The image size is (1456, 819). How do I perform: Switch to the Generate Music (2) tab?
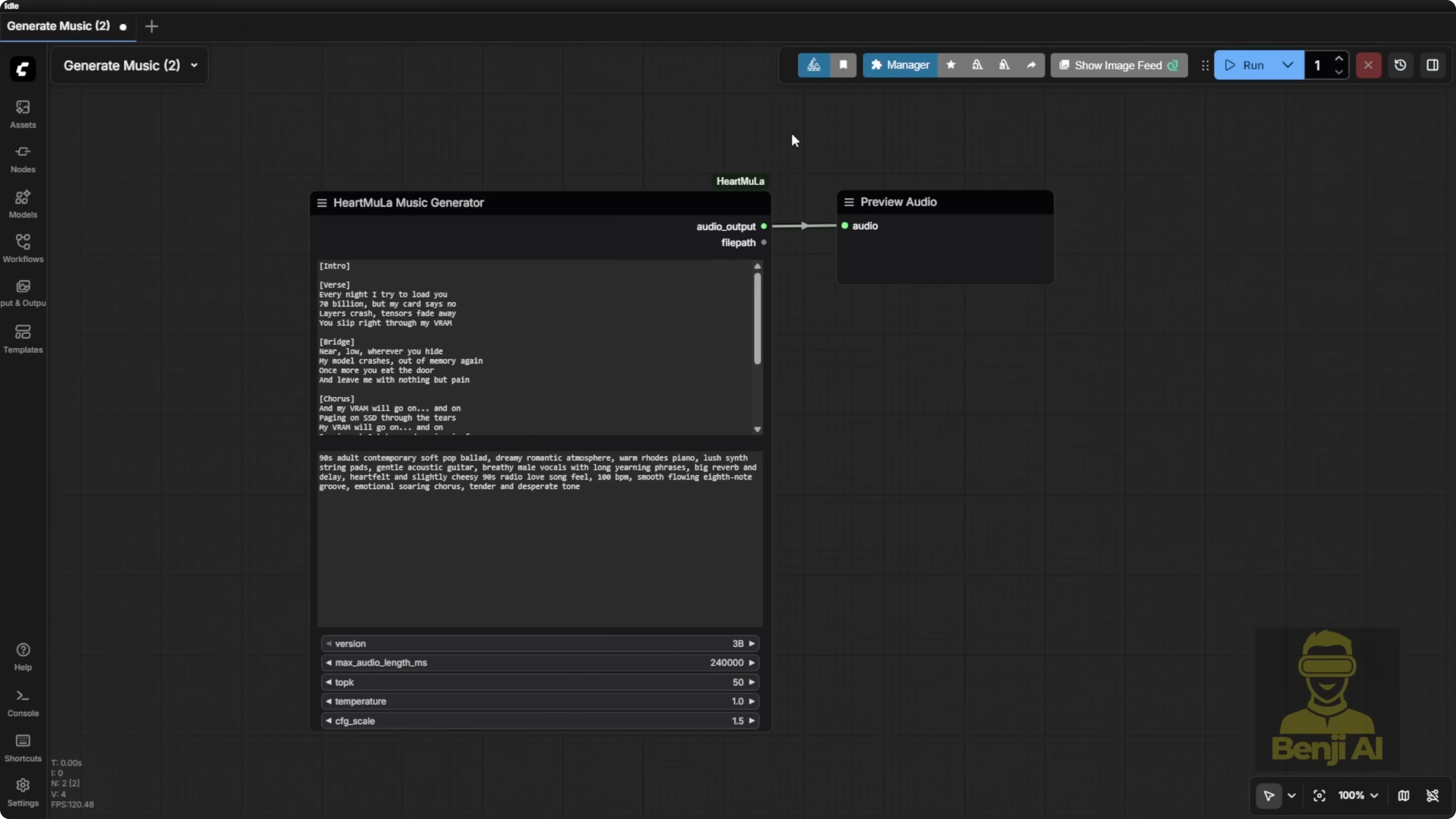click(x=58, y=26)
